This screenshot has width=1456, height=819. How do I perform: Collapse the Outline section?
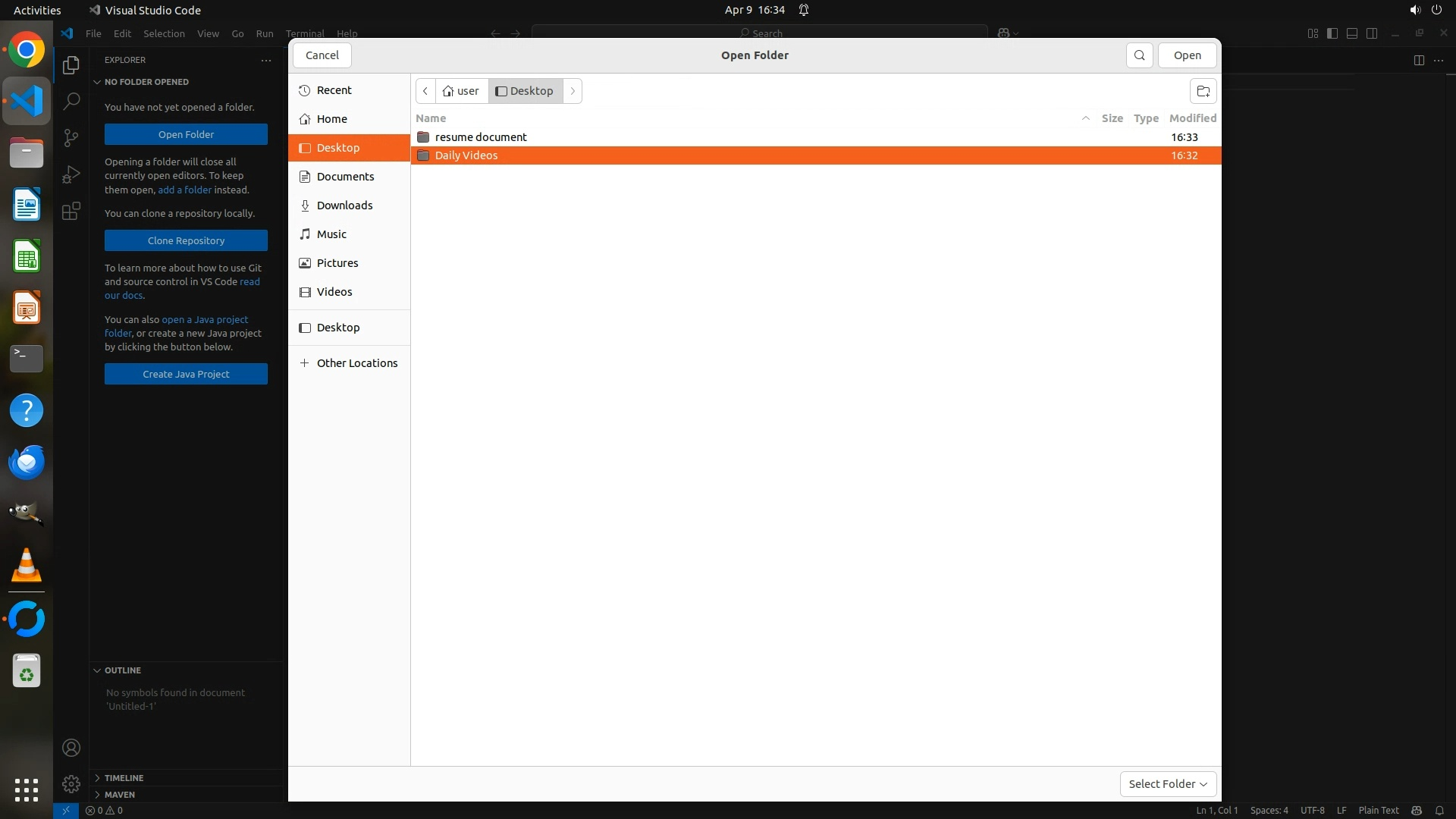pos(123,670)
